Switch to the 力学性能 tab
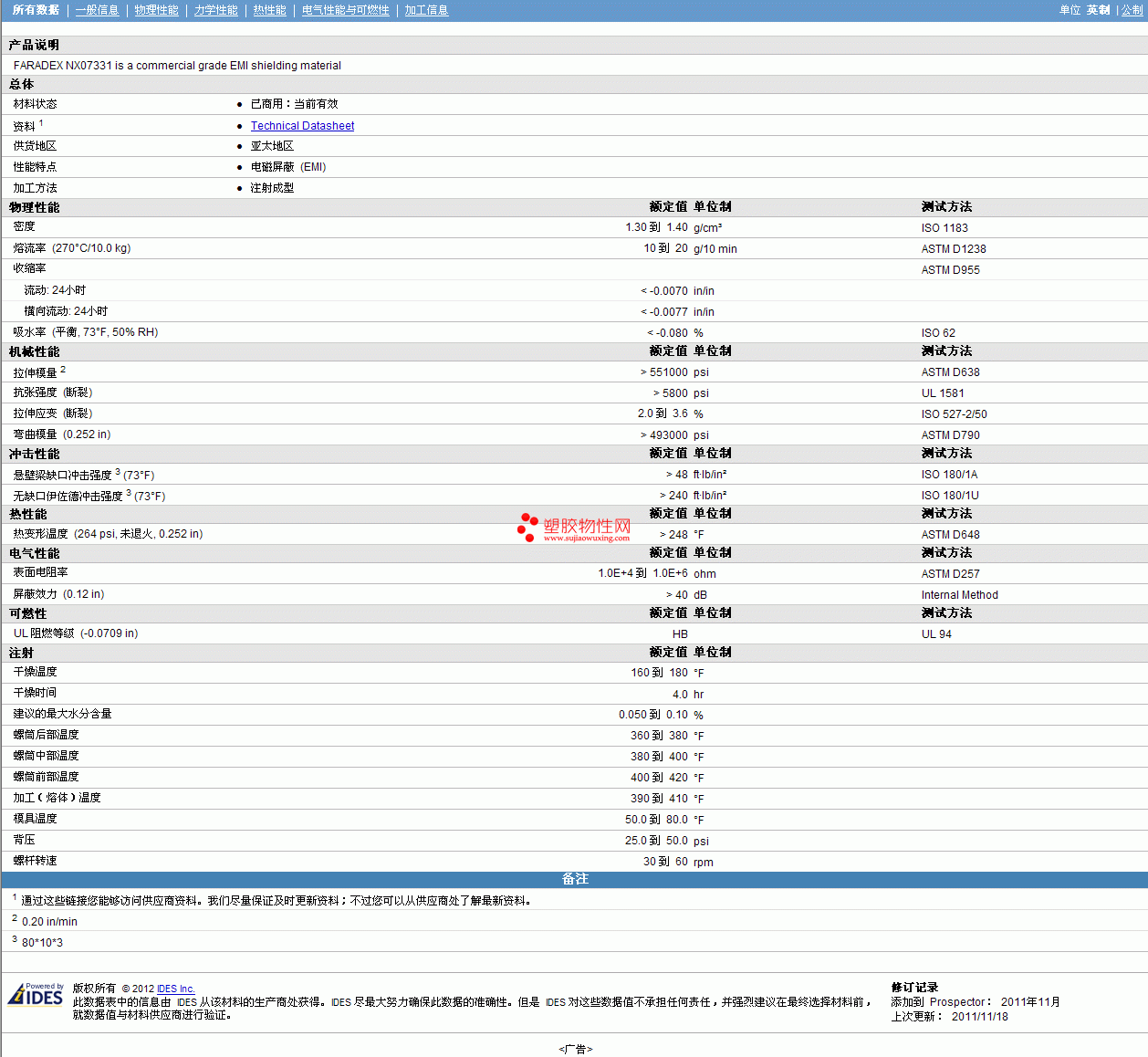The image size is (1148, 1057). 215,10
